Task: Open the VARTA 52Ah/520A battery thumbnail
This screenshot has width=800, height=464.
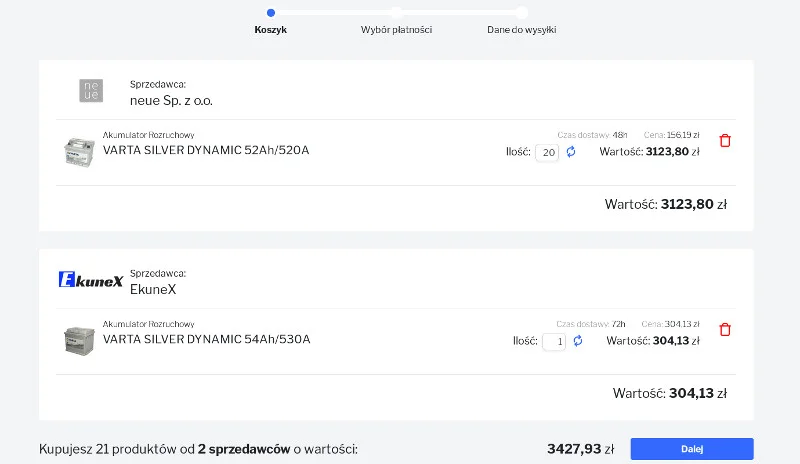Action: [x=79, y=152]
